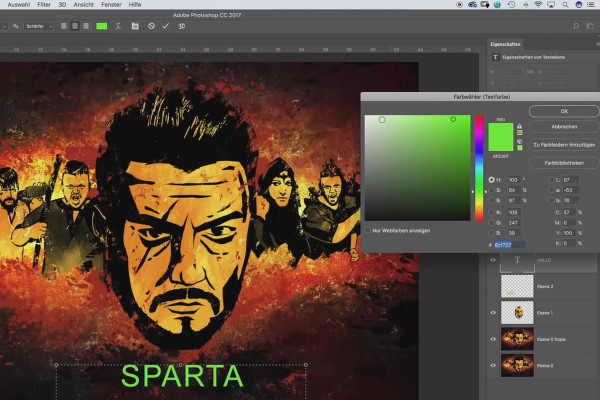Select the S saturation radio button

(491, 190)
